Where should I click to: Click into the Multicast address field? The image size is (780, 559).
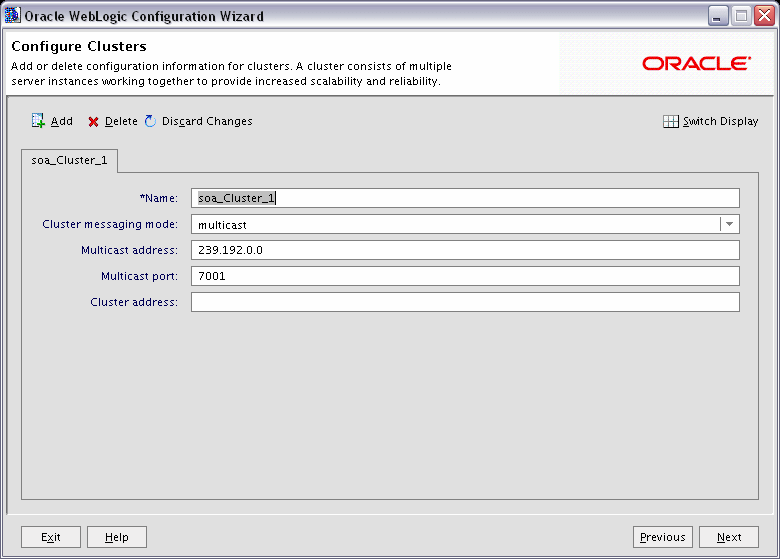(x=465, y=250)
